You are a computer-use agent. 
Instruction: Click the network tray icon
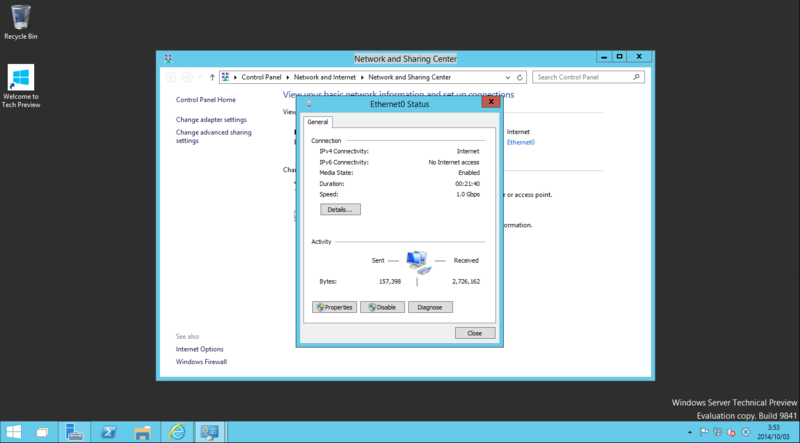[x=718, y=432]
